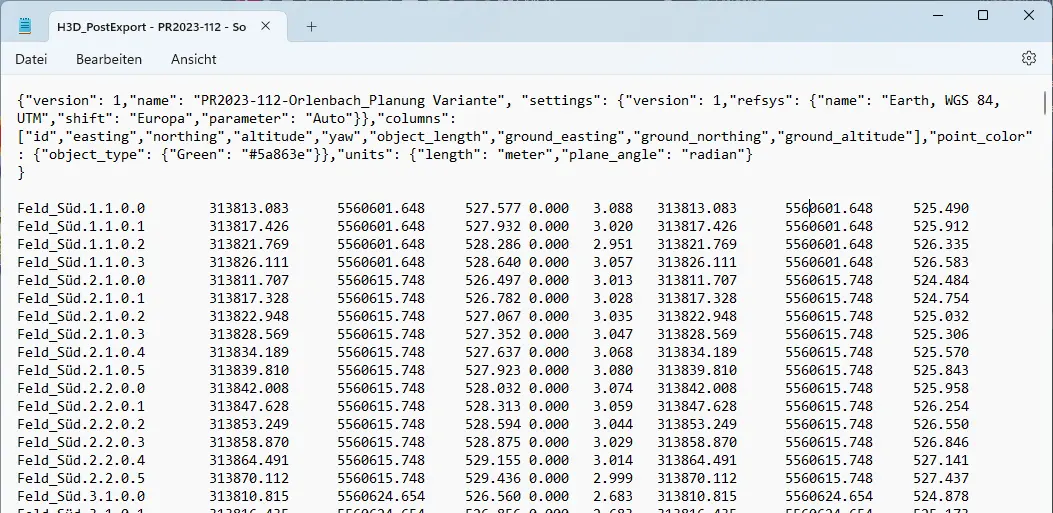Click the "ground_altitude" column name
The image size is (1053, 513).
pos(845,136)
